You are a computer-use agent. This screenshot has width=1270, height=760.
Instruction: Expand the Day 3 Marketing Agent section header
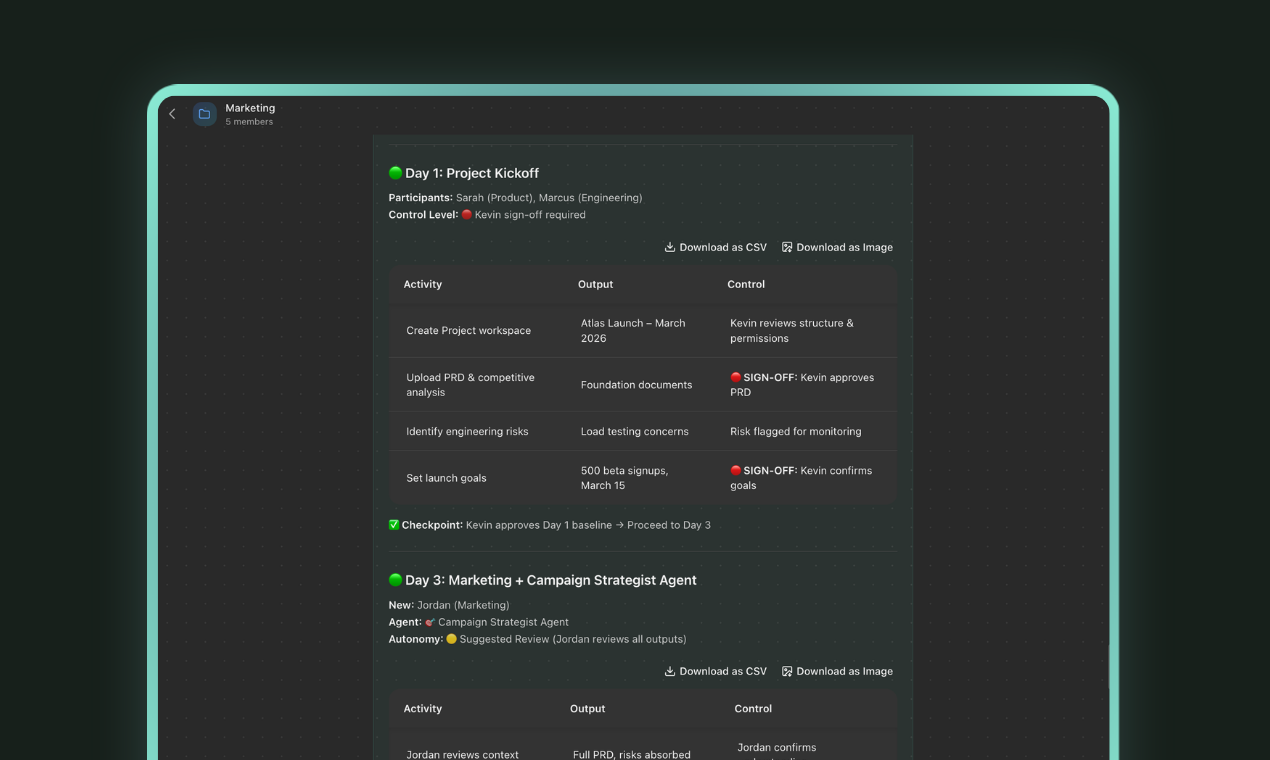pos(550,580)
